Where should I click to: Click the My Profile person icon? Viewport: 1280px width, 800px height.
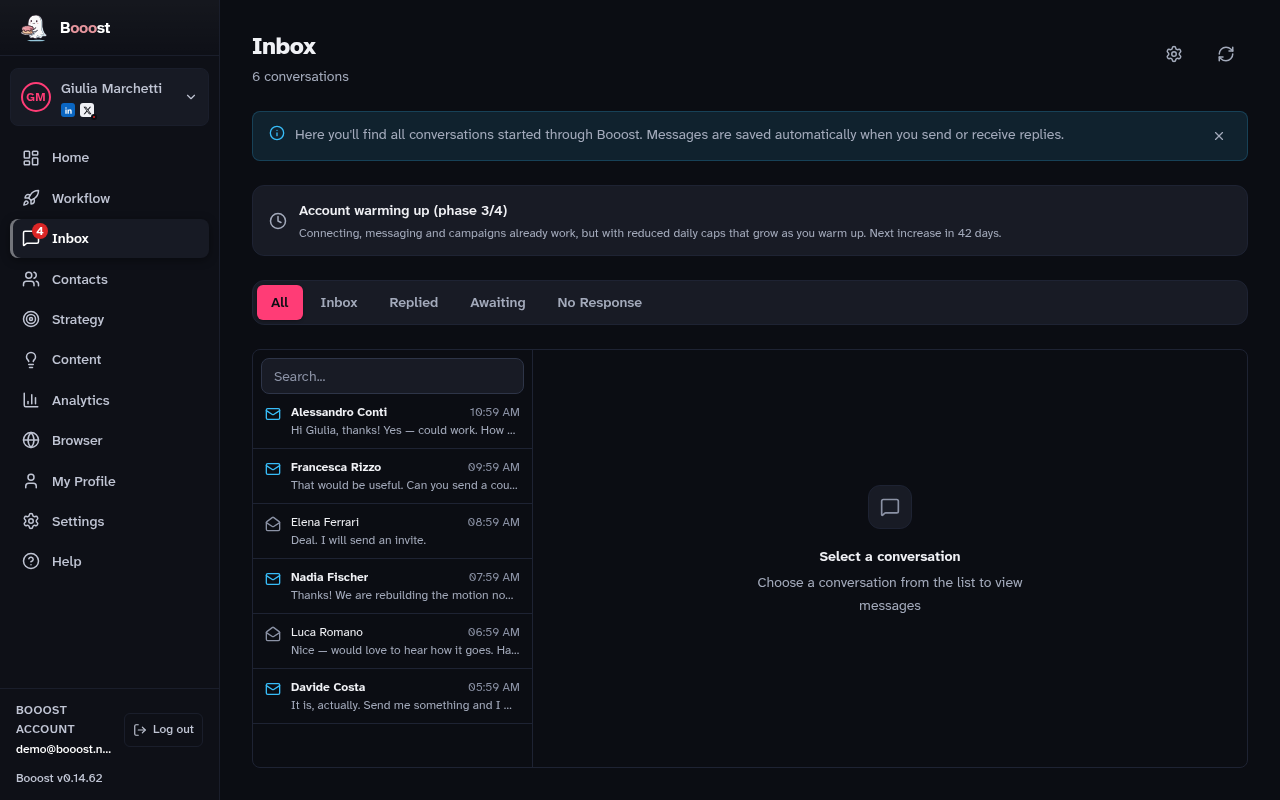tap(31, 481)
